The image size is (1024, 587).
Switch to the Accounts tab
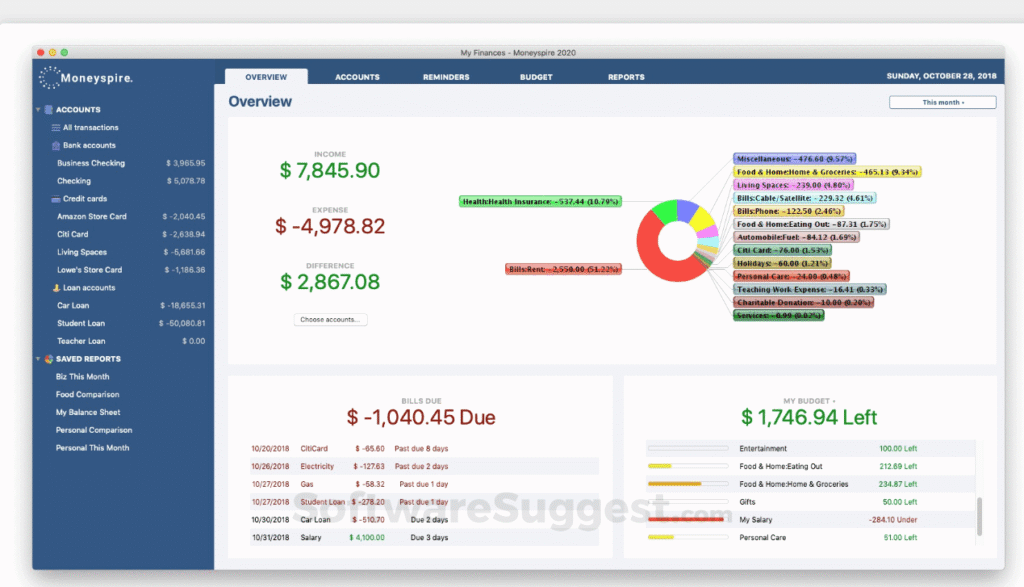[x=357, y=77]
